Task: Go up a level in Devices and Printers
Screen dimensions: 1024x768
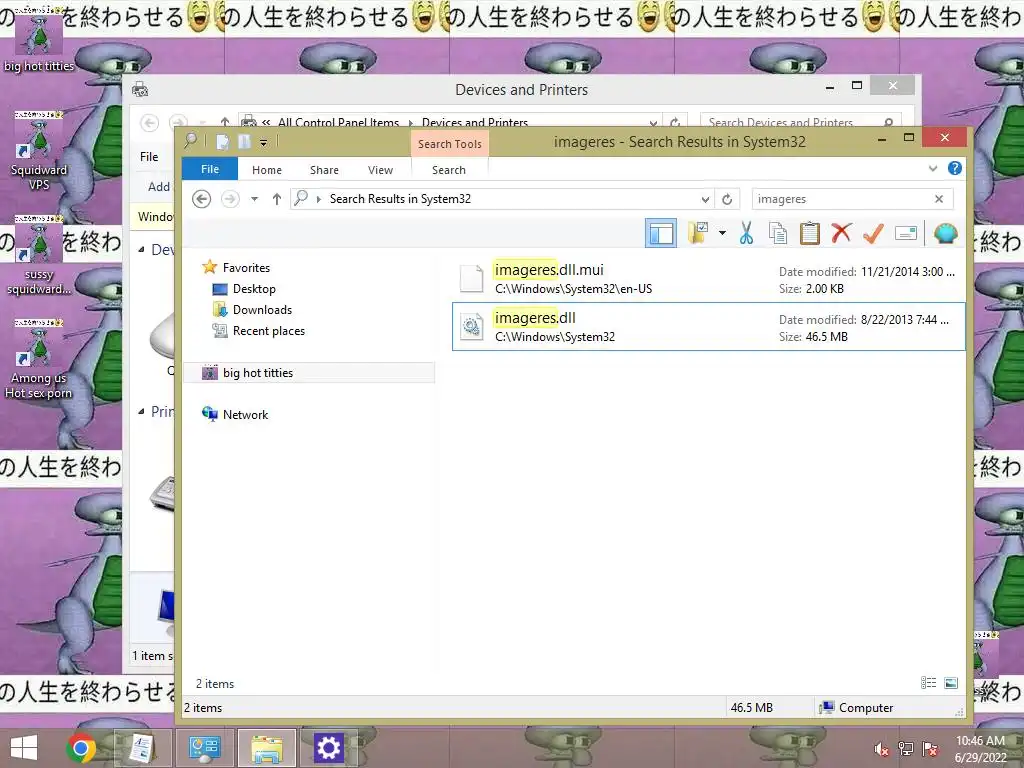Action: coord(225,122)
